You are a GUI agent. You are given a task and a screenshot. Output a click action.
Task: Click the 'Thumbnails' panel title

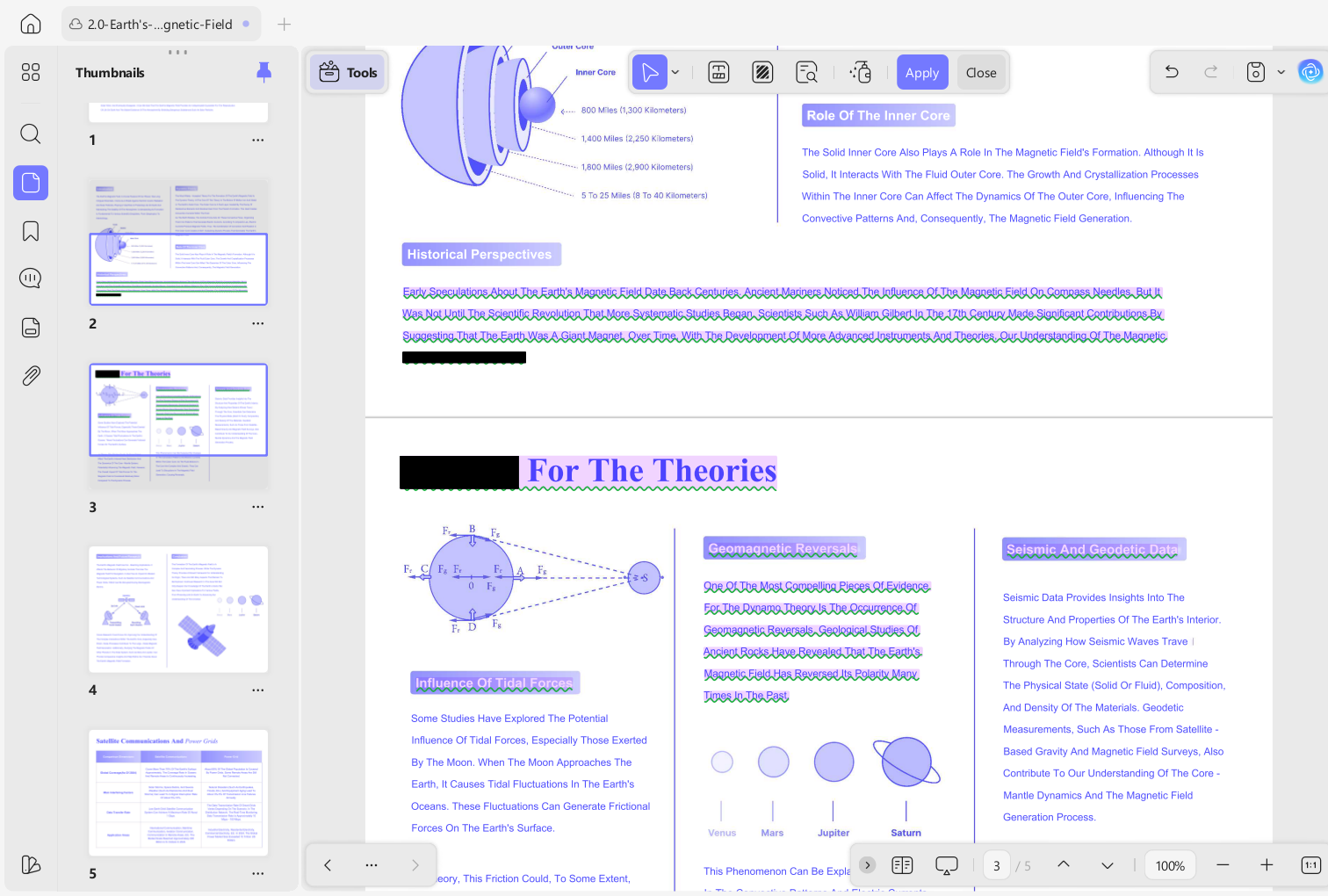click(x=110, y=73)
